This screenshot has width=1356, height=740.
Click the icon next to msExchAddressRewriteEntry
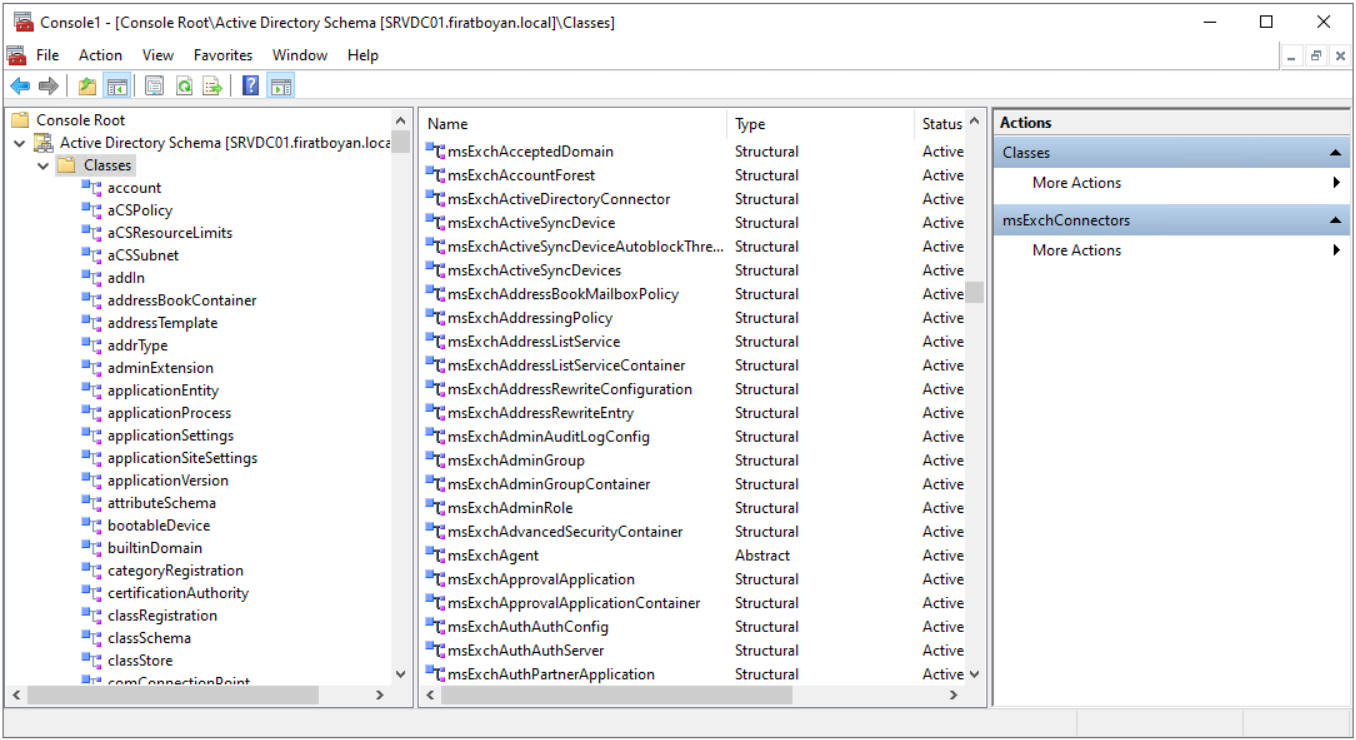coord(435,413)
